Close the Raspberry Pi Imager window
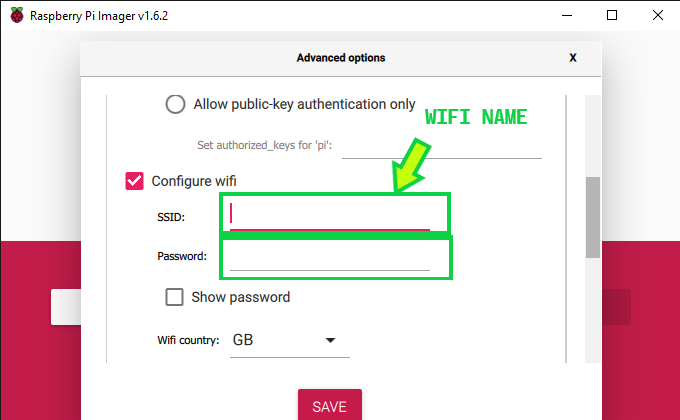Viewport: 680px width, 420px height. (657, 15)
